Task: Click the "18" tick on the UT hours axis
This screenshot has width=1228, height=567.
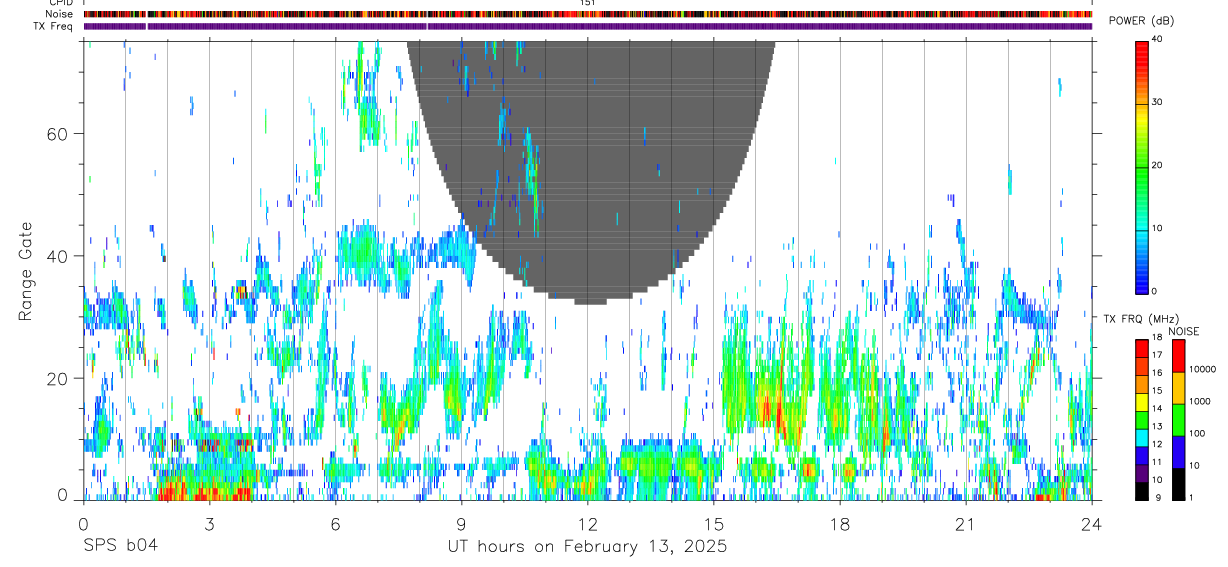Action: [x=840, y=524]
